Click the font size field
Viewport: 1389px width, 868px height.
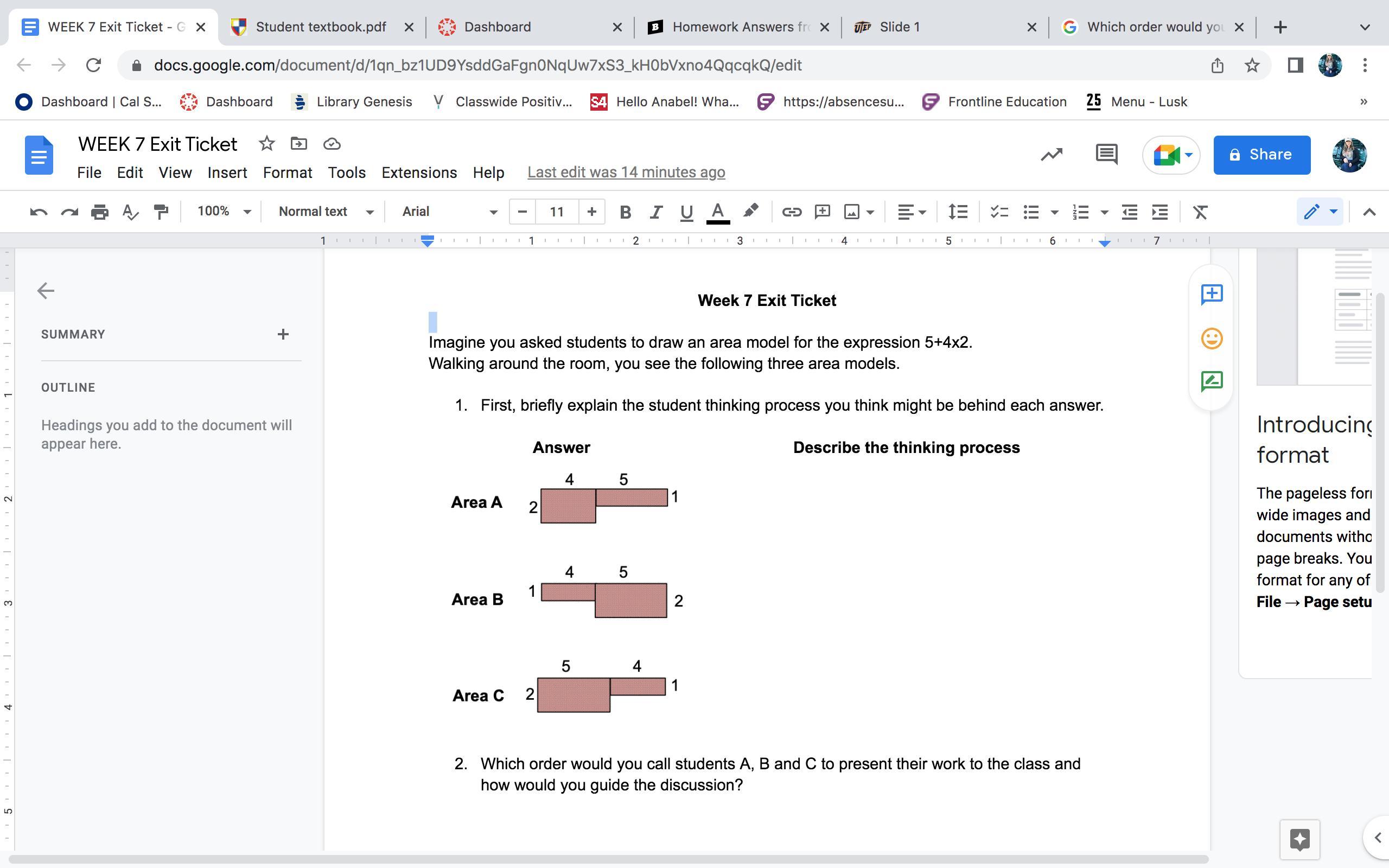pyautogui.click(x=556, y=212)
